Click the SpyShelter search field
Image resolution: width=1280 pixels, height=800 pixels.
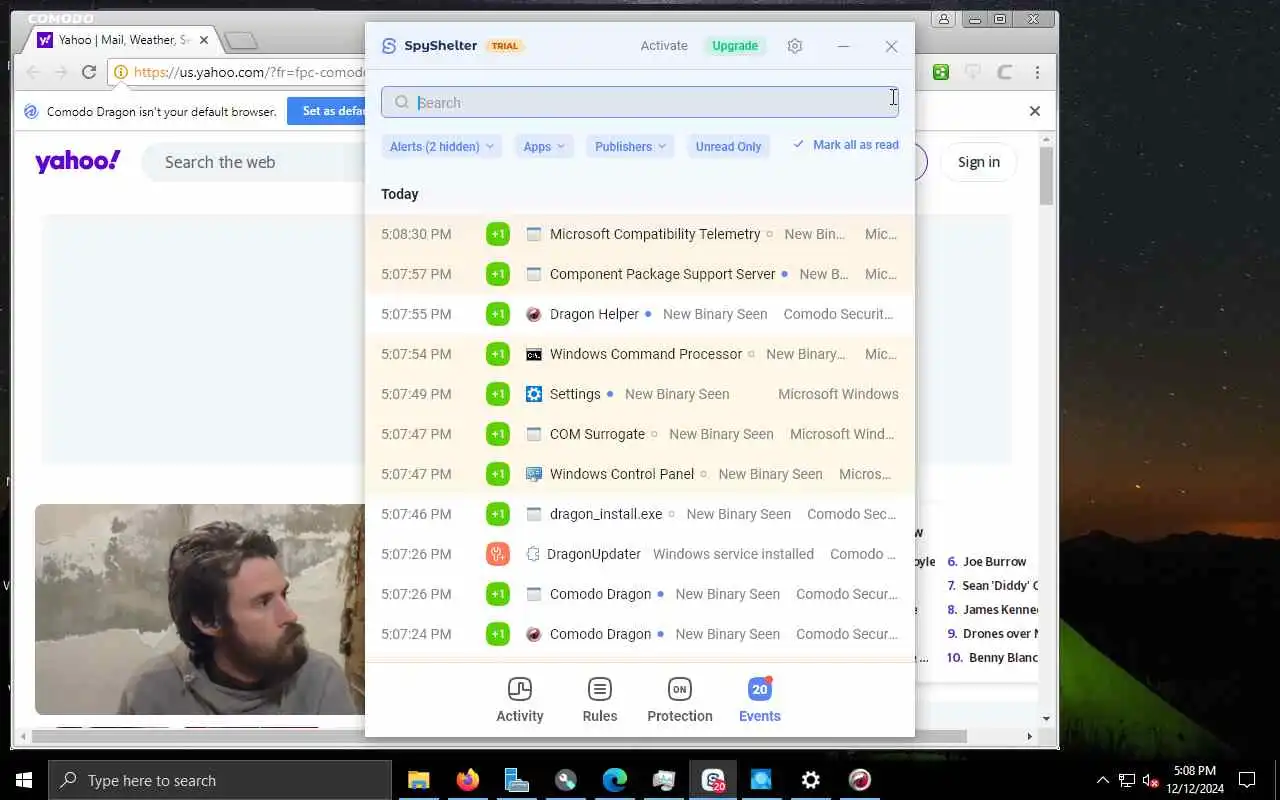pos(640,102)
